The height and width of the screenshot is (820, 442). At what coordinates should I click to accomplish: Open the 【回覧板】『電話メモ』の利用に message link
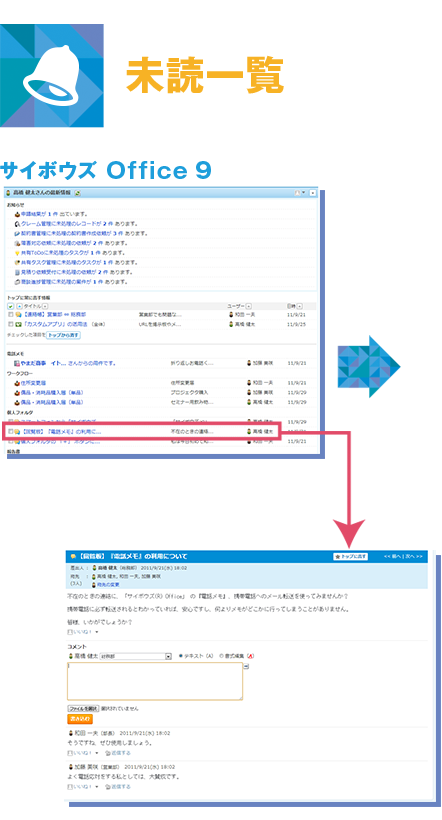click(x=62, y=432)
